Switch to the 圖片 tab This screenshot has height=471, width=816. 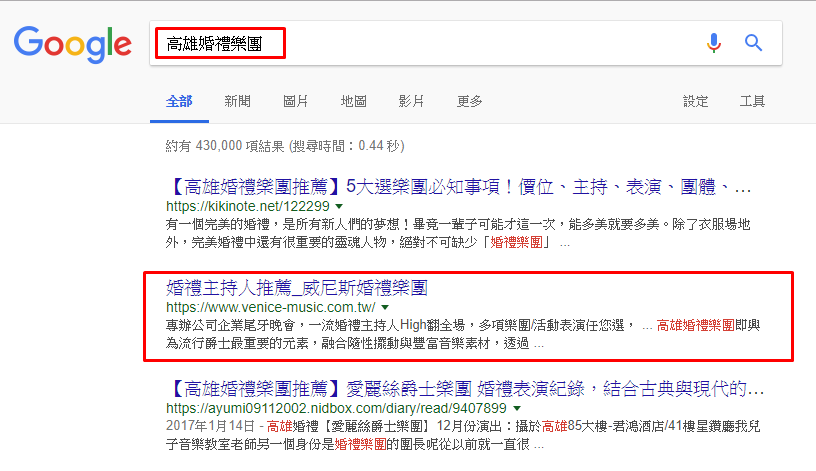296,101
